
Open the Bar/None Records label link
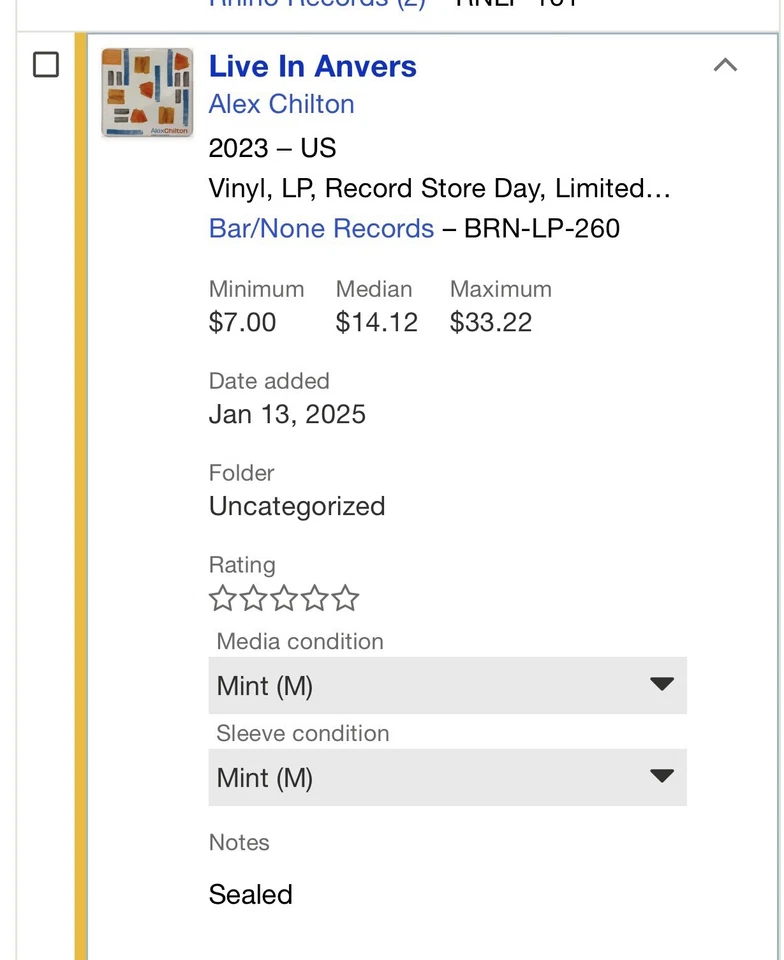[x=321, y=228]
